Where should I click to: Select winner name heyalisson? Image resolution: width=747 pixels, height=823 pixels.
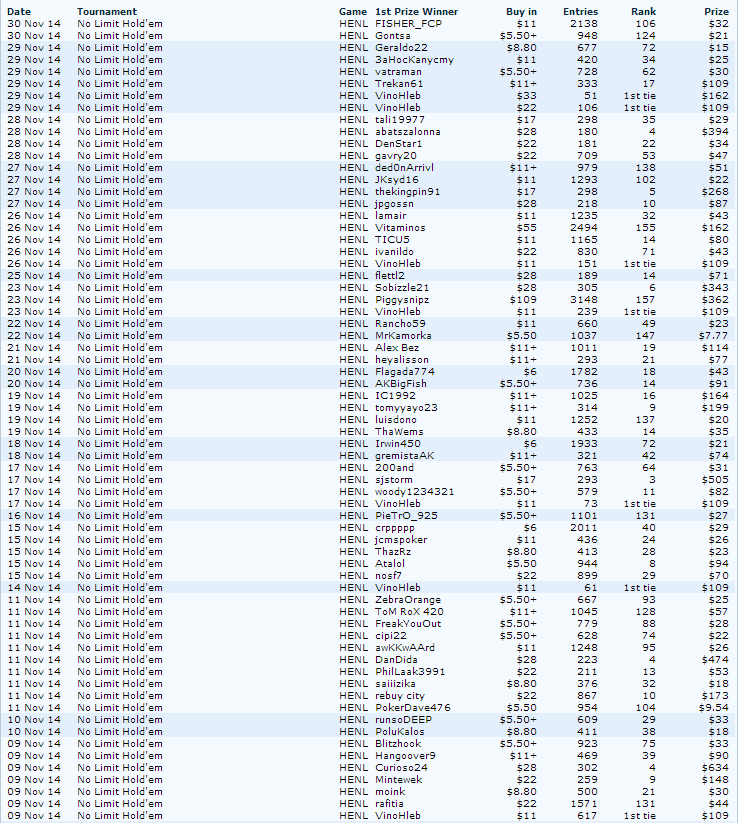click(402, 360)
